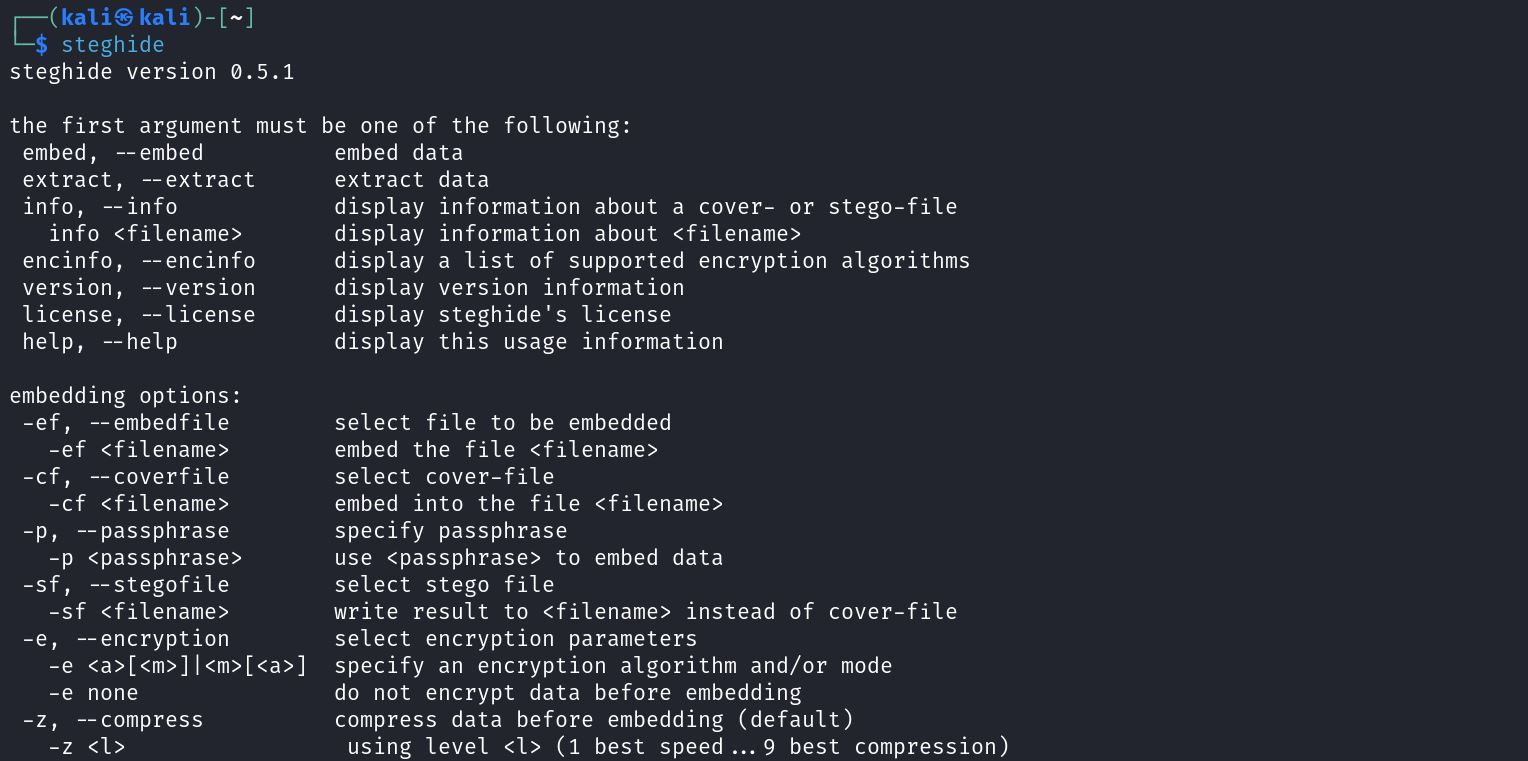Click the tilde directory in the prompt

point(236,18)
